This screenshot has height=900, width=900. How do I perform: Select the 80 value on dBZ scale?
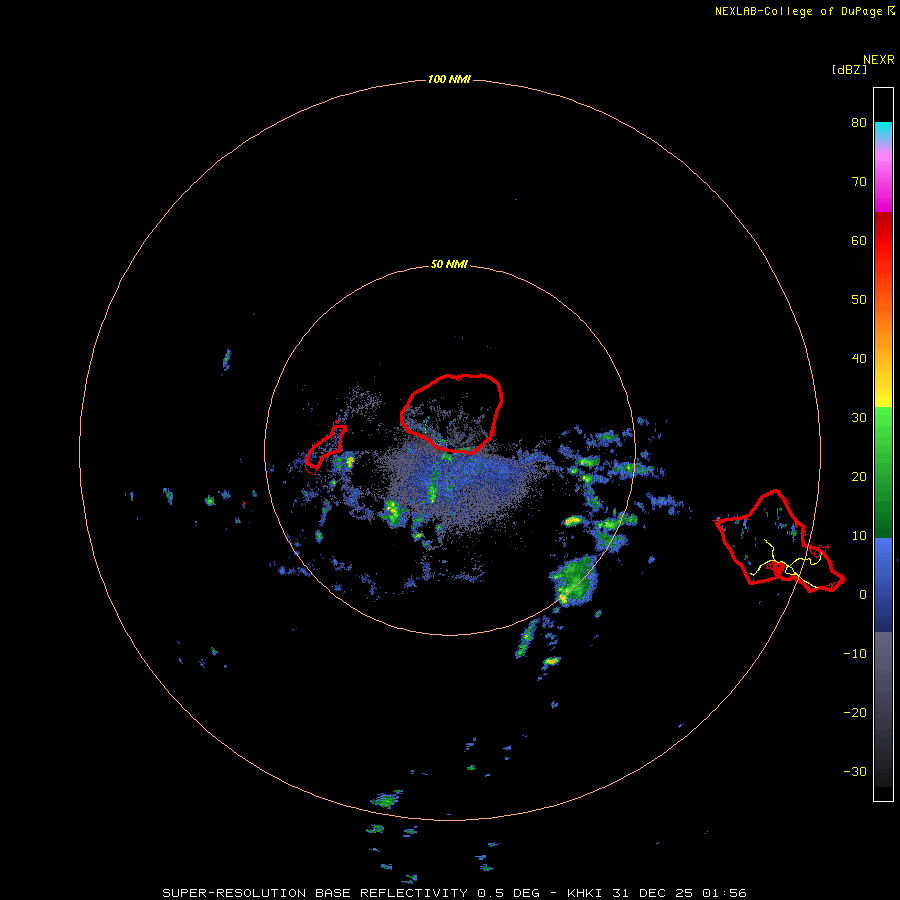[x=859, y=122]
